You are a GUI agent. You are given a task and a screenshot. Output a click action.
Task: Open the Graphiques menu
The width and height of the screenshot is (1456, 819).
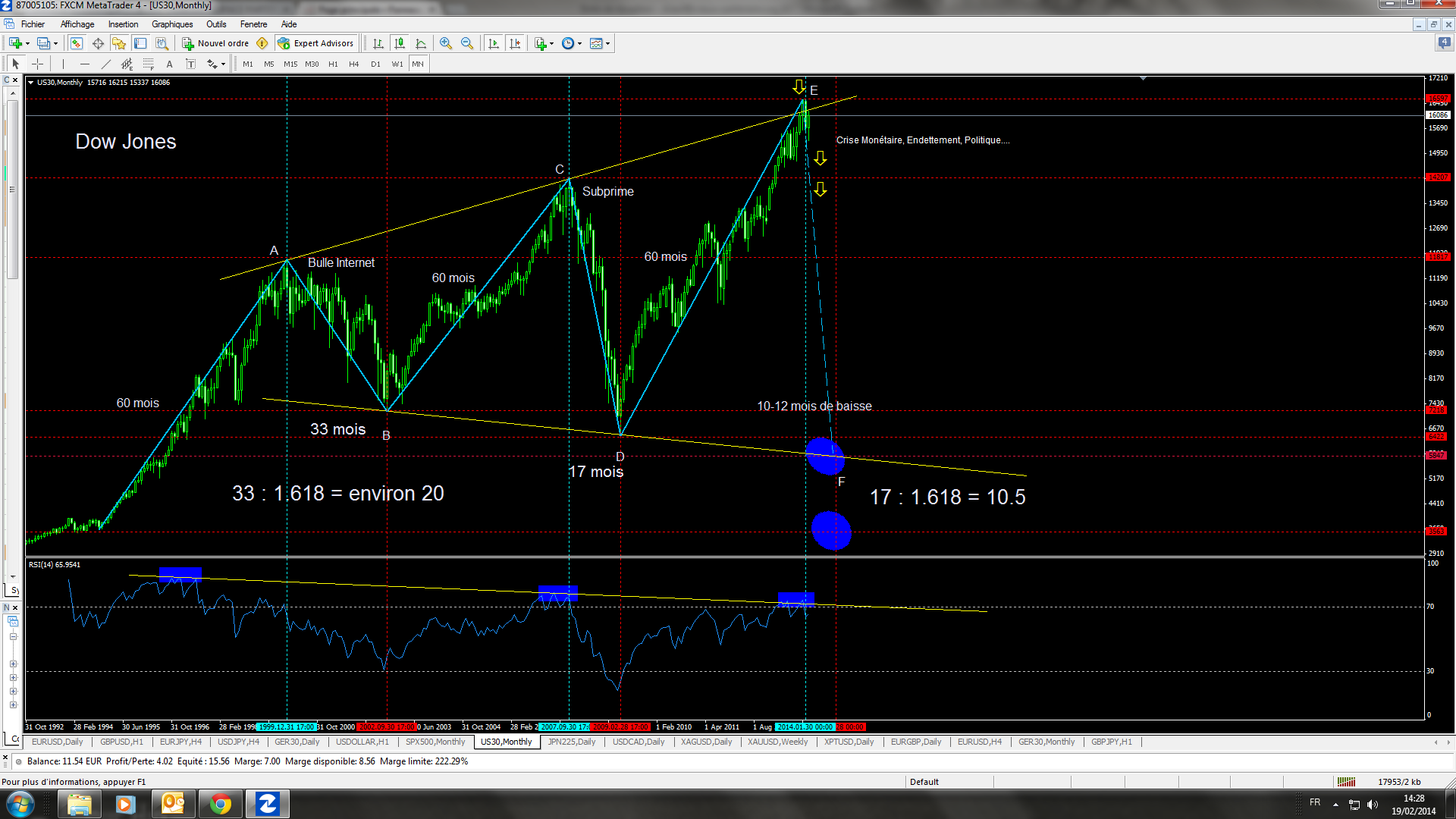click(x=171, y=24)
